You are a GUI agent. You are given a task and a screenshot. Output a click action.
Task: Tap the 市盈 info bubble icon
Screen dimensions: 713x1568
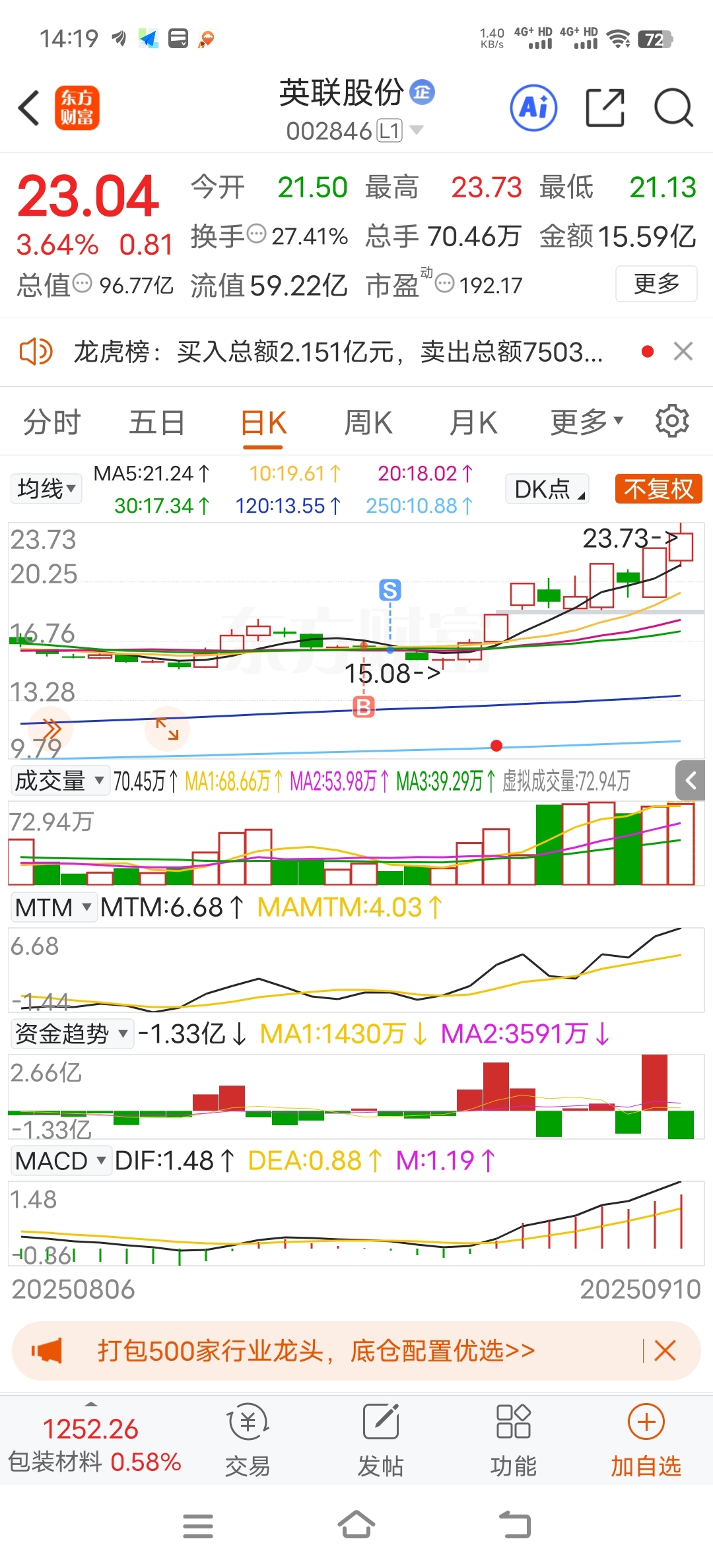pyautogui.click(x=446, y=284)
